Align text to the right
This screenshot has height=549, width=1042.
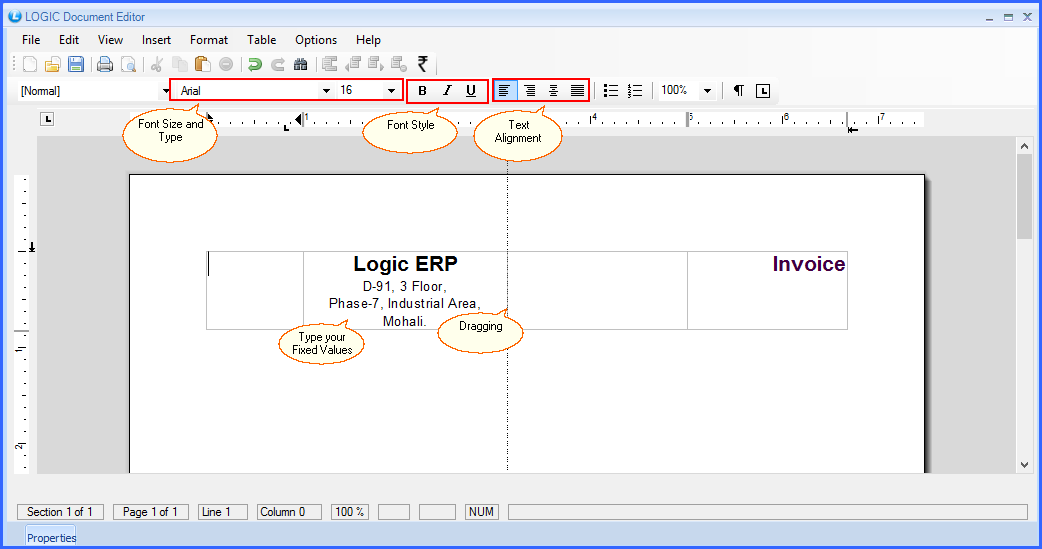coord(529,90)
